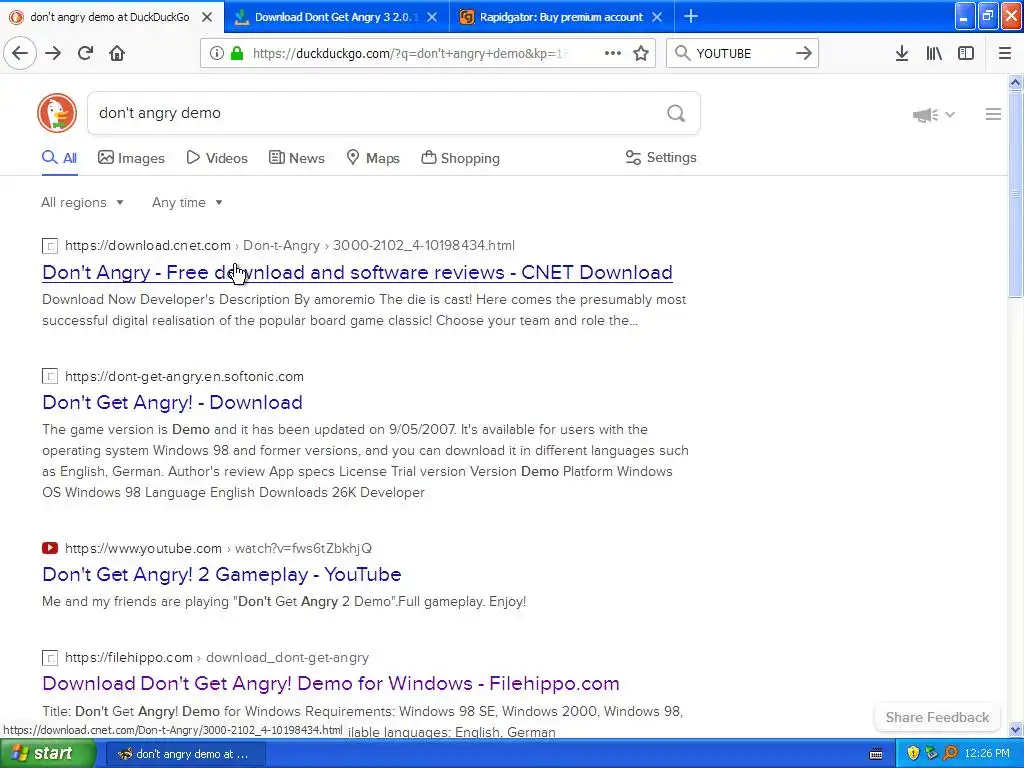The height and width of the screenshot is (768, 1024).
Task: Click the softonic result favicon
Action: pyautogui.click(x=50, y=376)
